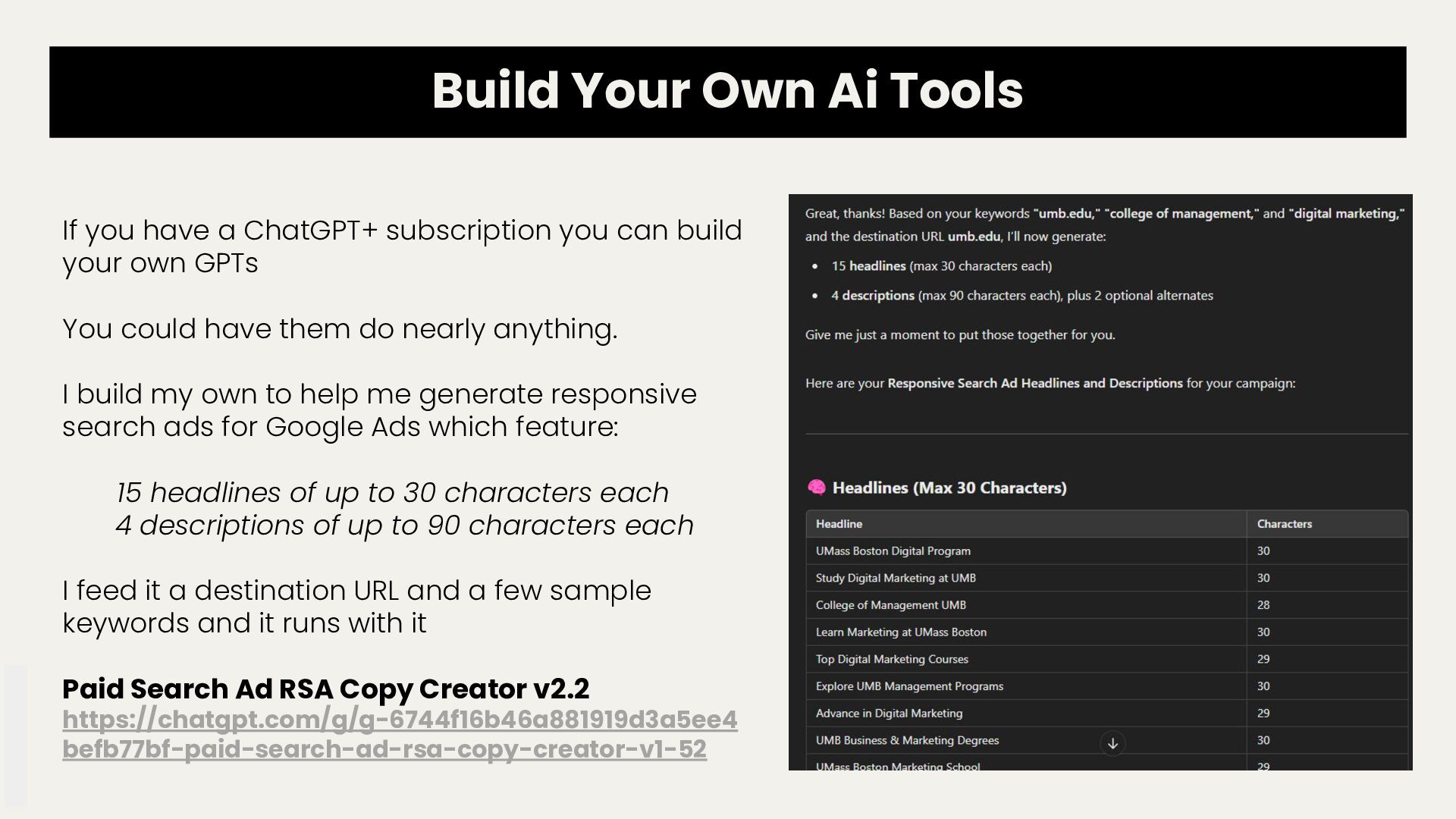Click 'Explore UMB Management Programs' row

click(x=908, y=686)
